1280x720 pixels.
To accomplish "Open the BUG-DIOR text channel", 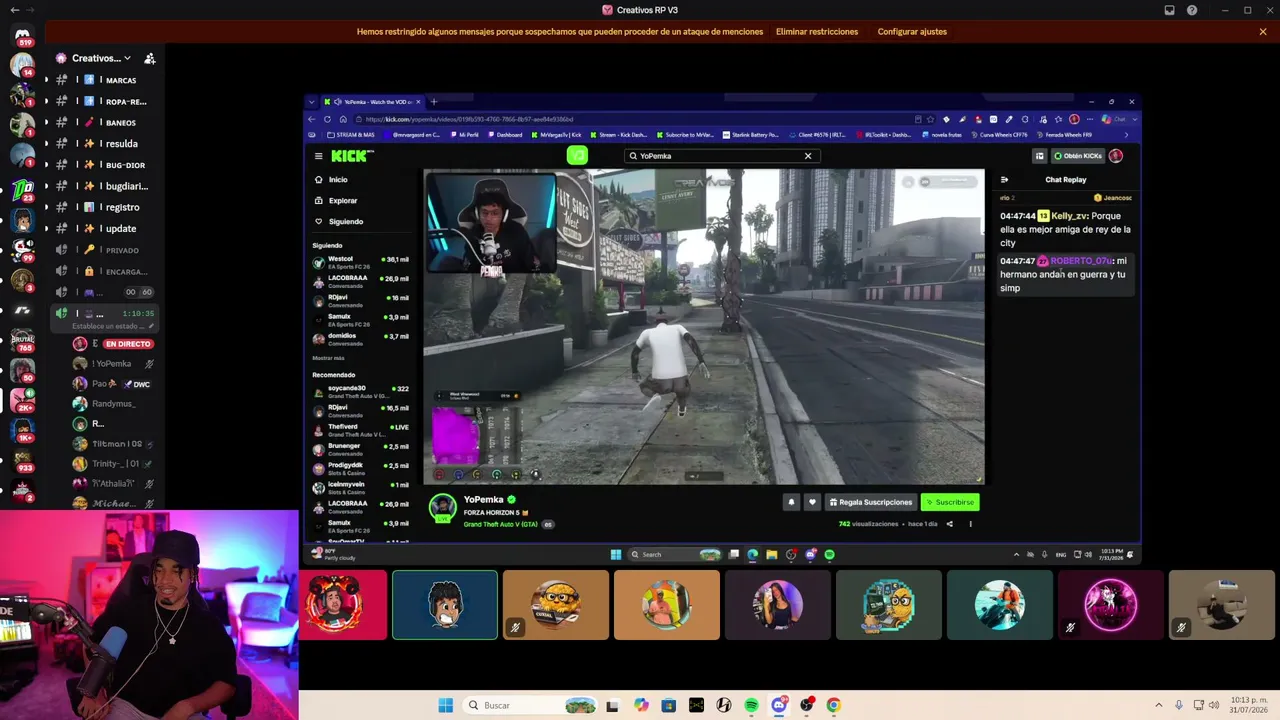I will pos(104,165).
